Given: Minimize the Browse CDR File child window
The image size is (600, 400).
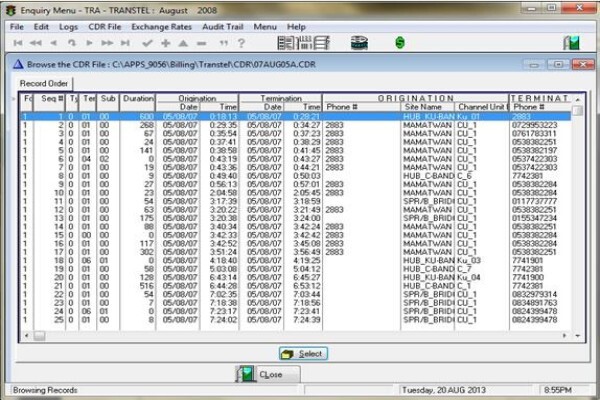Looking at the screenshot, I should [x=534, y=64].
